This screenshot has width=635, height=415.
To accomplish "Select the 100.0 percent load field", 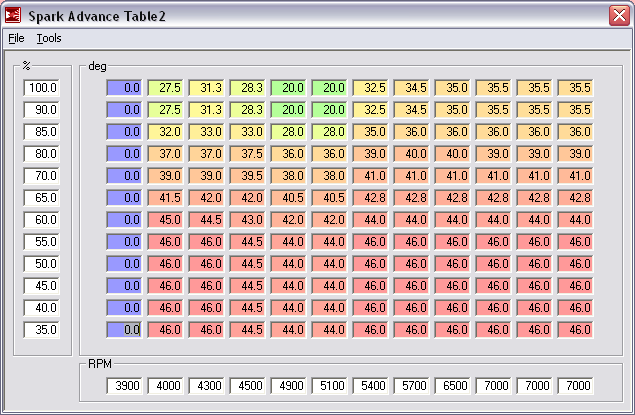I will click(x=42, y=88).
